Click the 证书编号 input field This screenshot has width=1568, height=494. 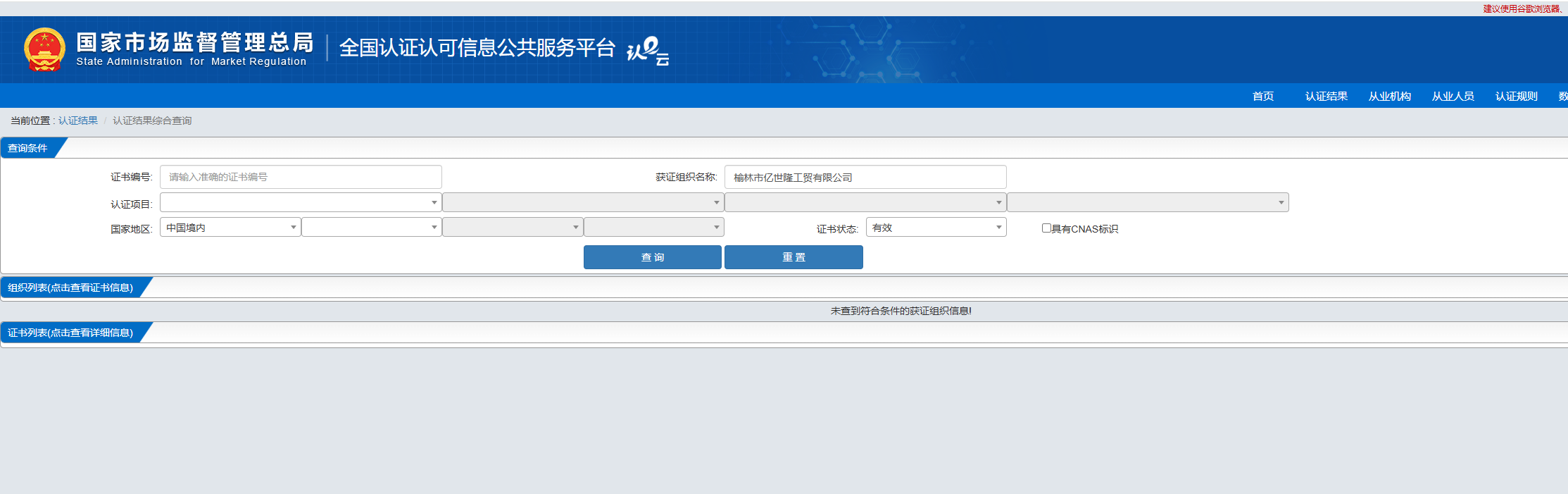pos(301,177)
